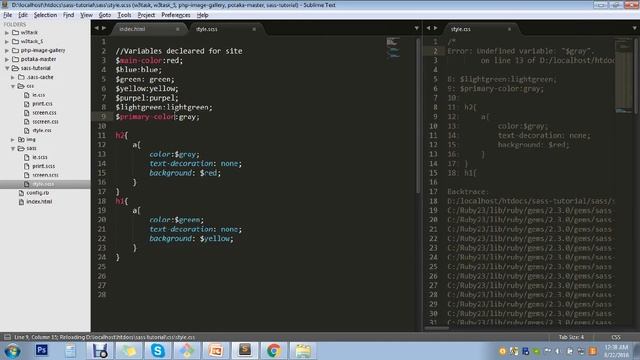Click "color:$gray;" on line 13
Viewport: 640px width, 360px height.
coord(174,154)
